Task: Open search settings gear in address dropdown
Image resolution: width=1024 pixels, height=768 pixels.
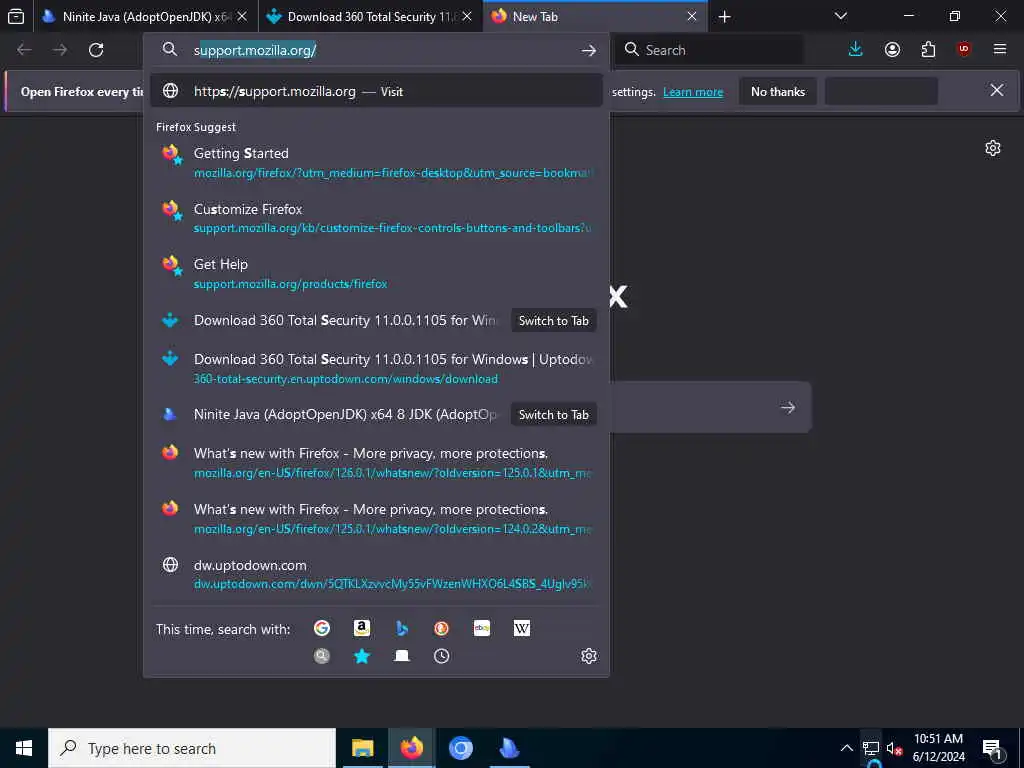Action: coord(588,656)
